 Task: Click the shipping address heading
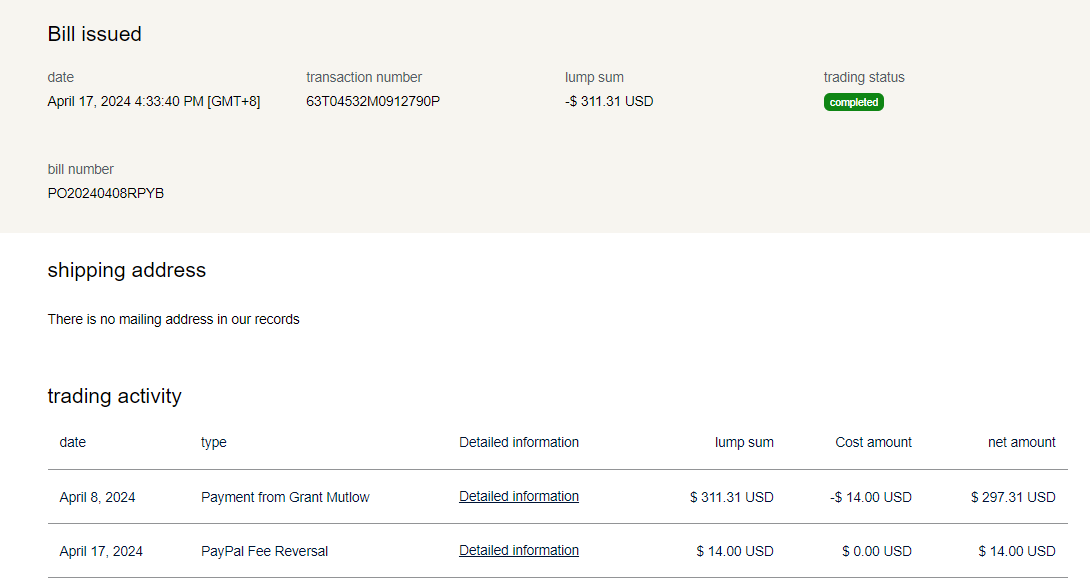(x=127, y=270)
